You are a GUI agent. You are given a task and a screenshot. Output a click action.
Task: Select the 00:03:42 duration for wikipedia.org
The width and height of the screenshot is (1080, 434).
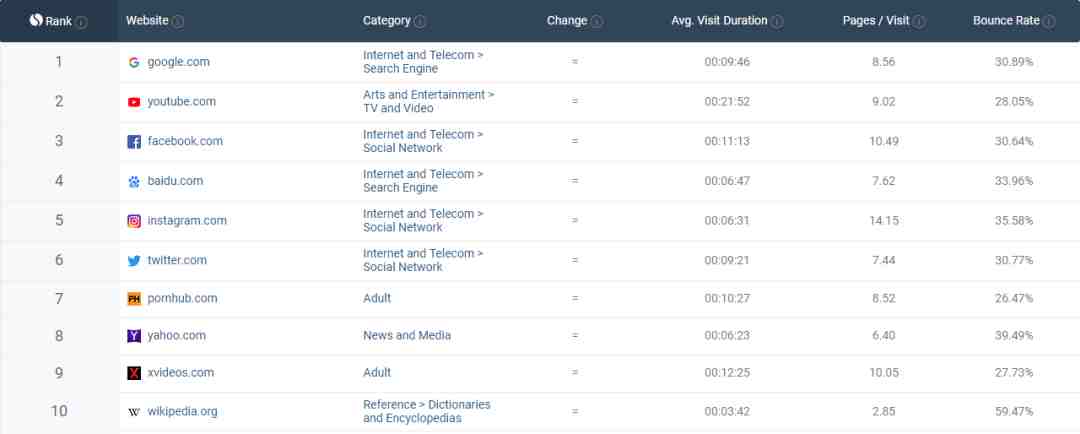pyautogui.click(x=727, y=411)
